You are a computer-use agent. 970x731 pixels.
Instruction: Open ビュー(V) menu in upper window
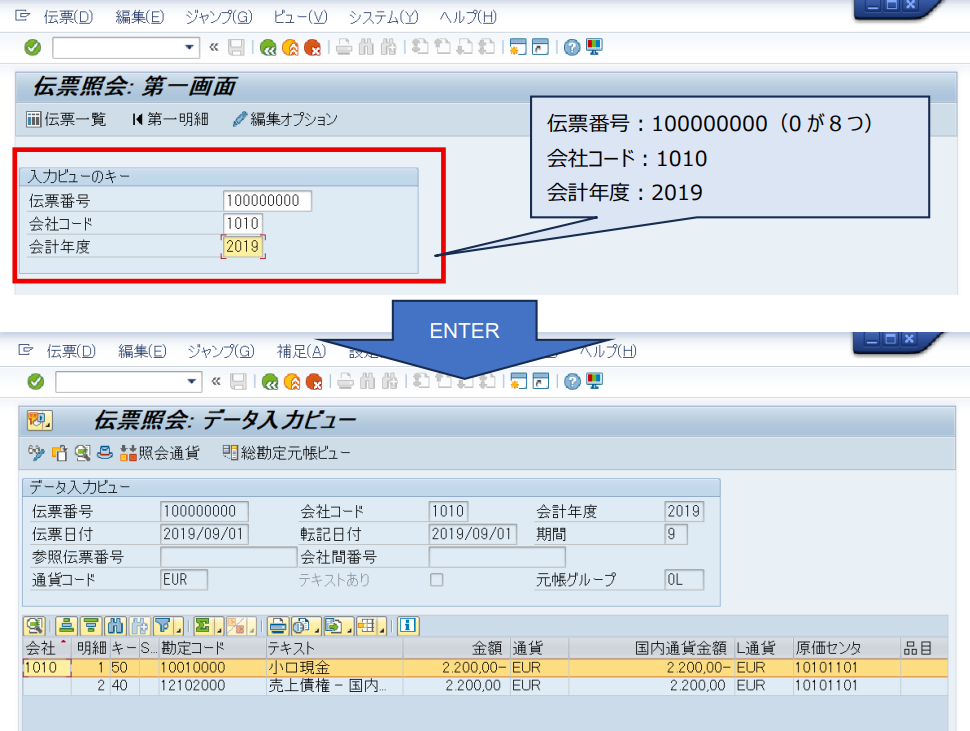coord(300,17)
